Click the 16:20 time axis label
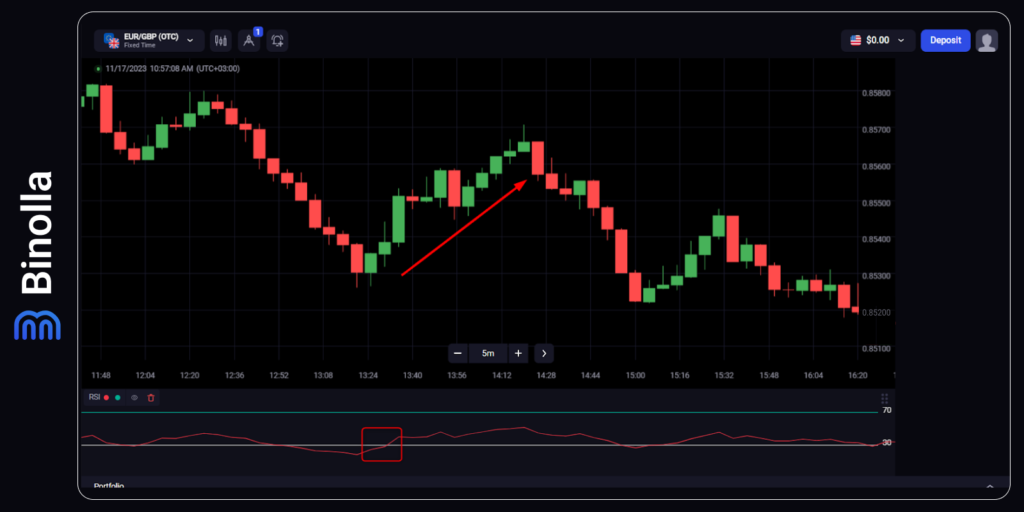Image resolution: width=1024 pixels, height=512 pixels. click(857, 376)
